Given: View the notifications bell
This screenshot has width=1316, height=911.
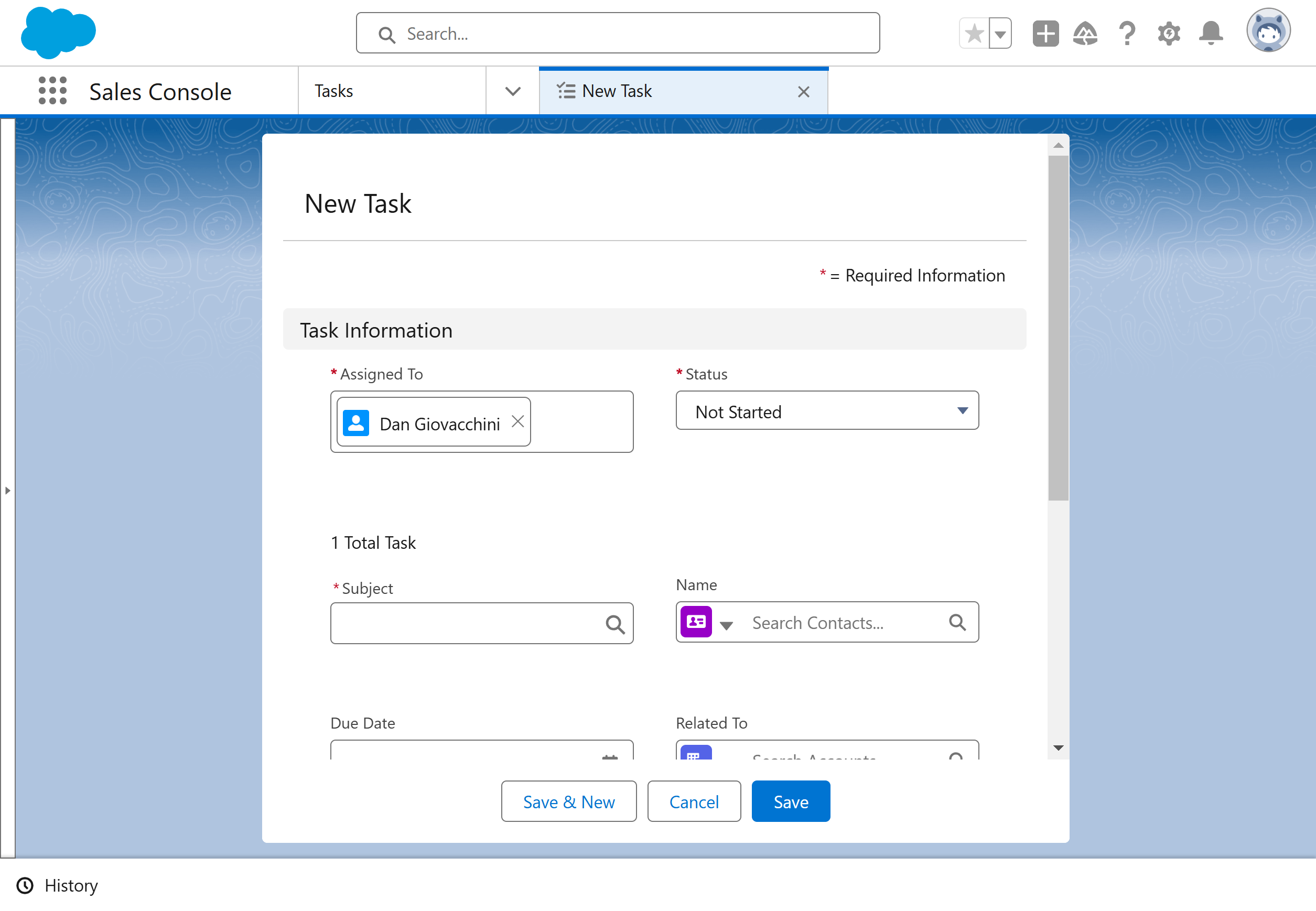Looking at the screenshot, I should tap(1211, 34).
